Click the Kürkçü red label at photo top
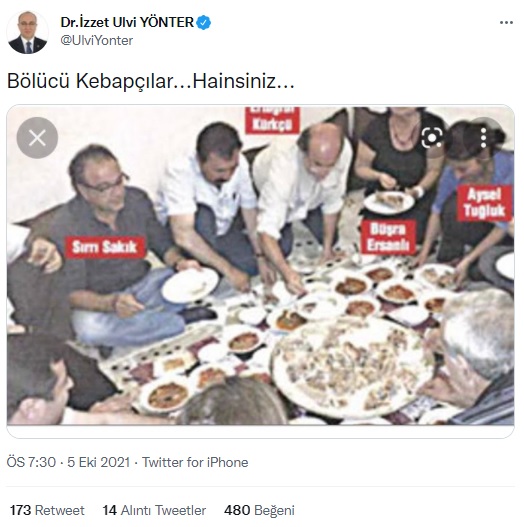 (x=272, y=121)
